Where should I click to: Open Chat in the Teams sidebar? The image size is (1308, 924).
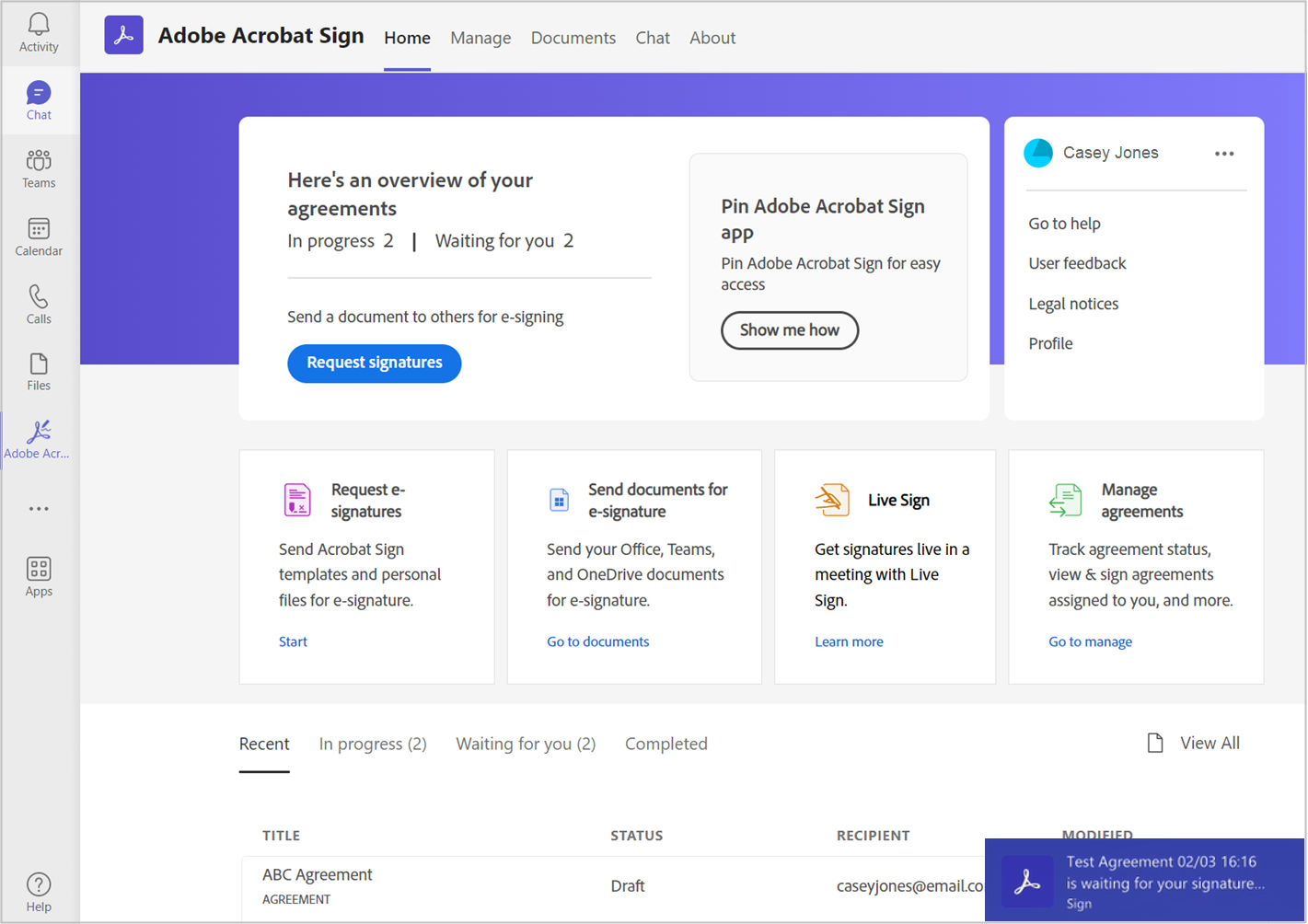[39, 101]
